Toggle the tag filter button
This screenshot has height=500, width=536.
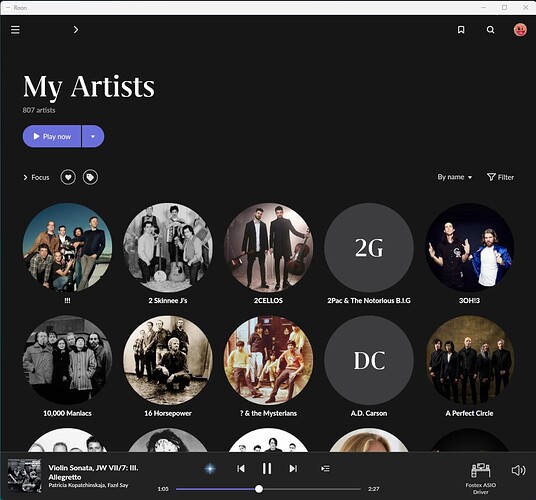[90, 177]
